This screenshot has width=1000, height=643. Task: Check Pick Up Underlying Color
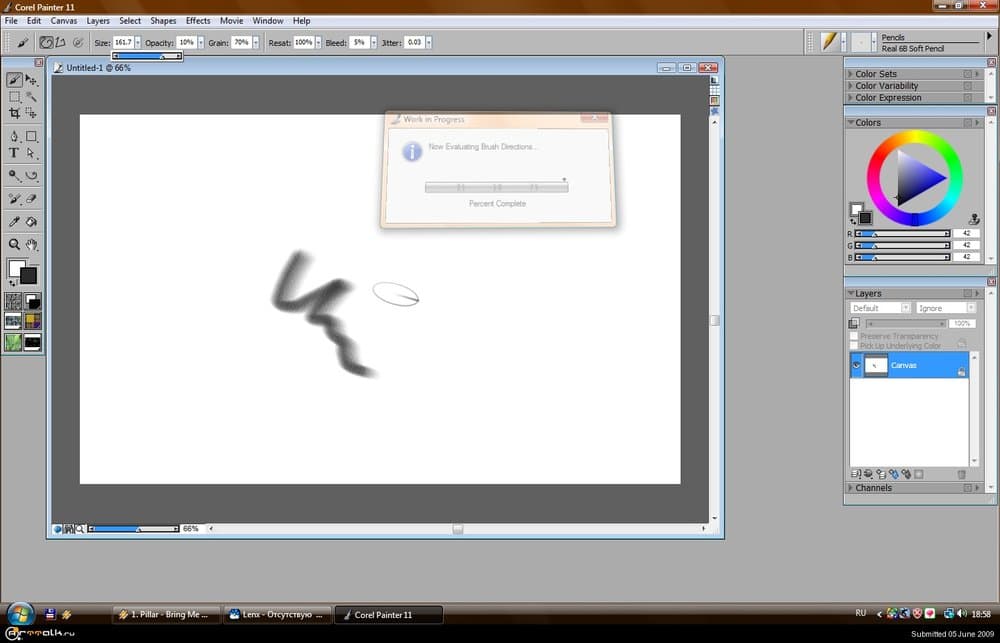pos(852,346)
